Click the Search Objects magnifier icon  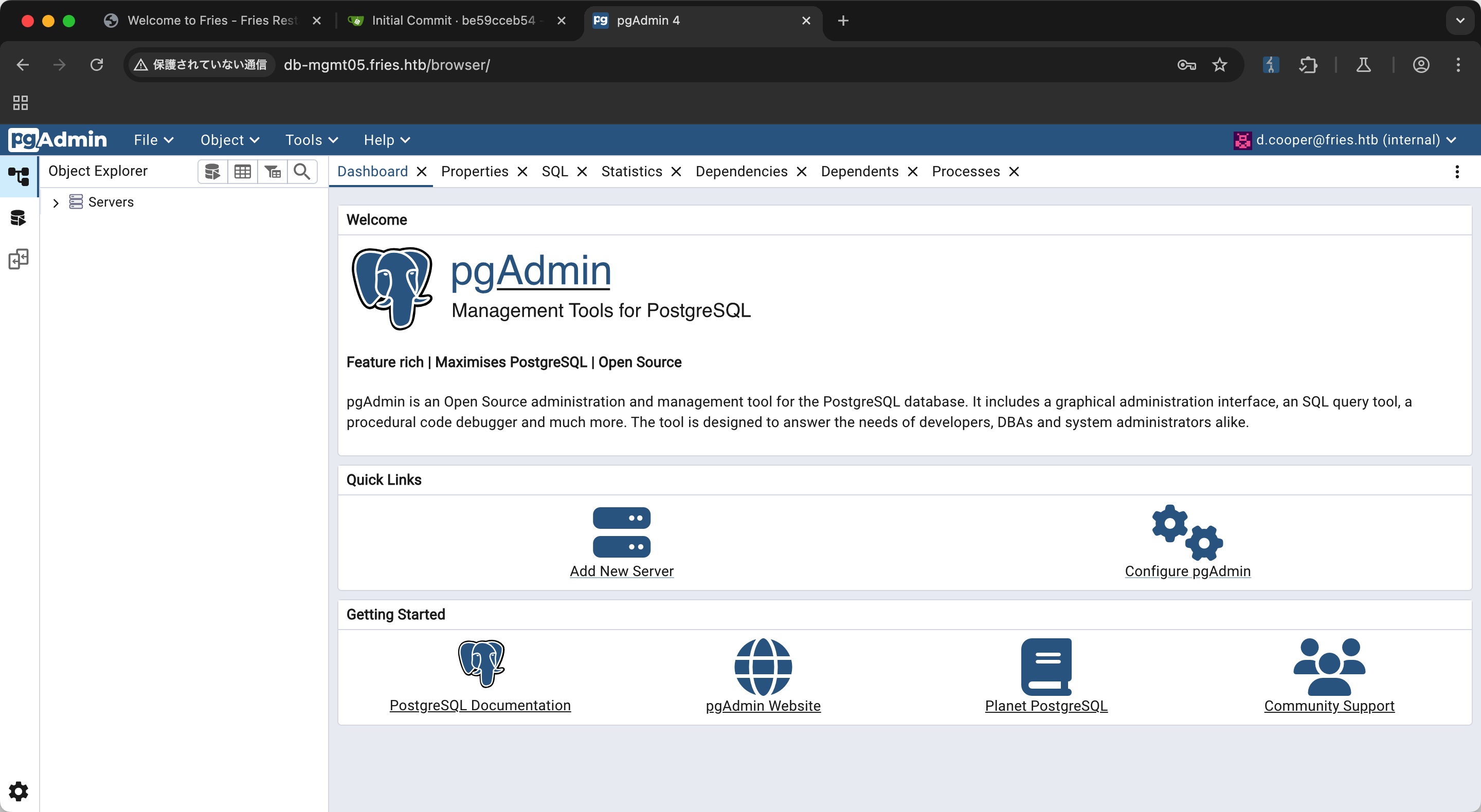tap(302, 171)
